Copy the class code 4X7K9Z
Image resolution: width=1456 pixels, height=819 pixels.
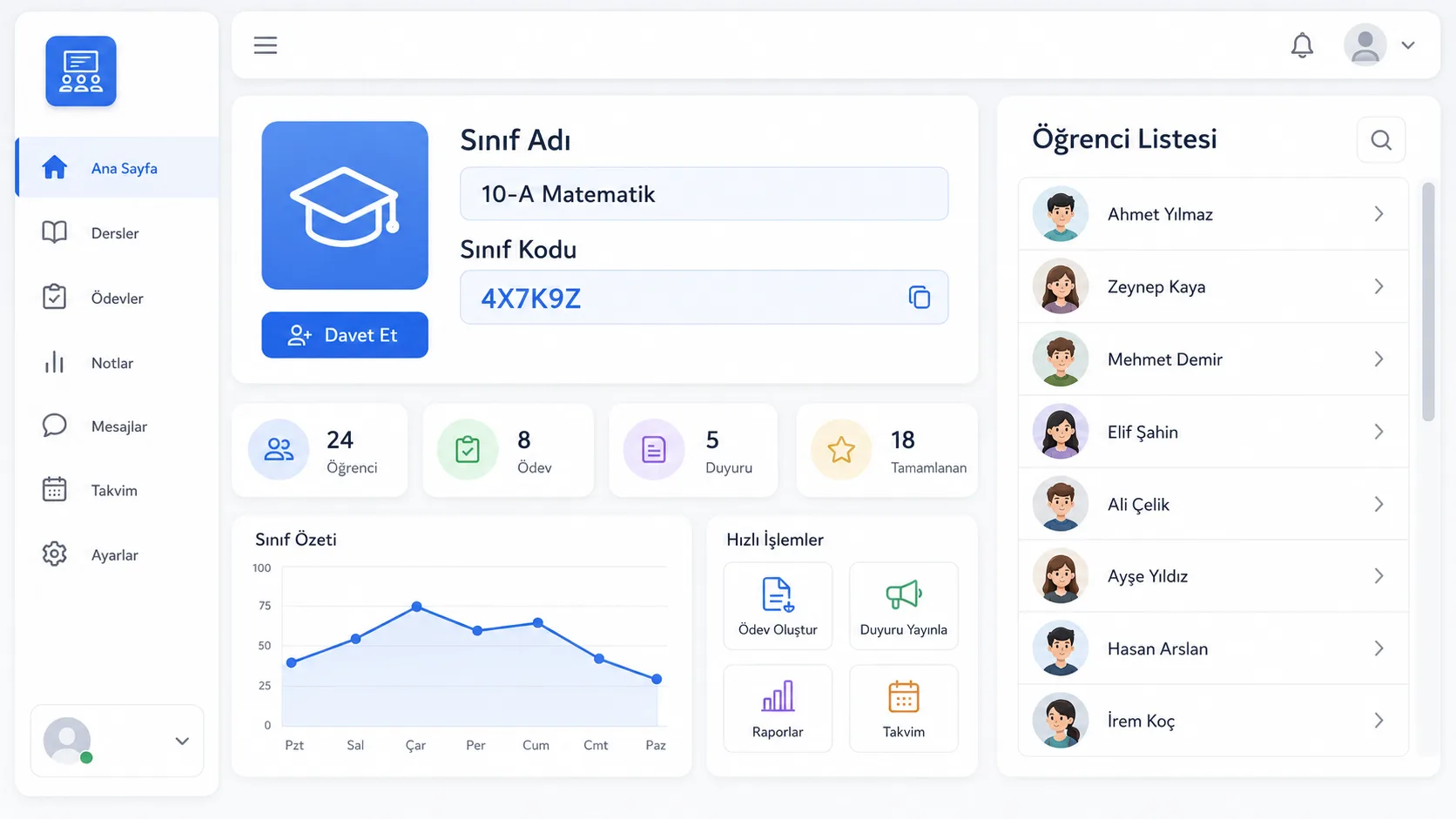coord(919,298)
